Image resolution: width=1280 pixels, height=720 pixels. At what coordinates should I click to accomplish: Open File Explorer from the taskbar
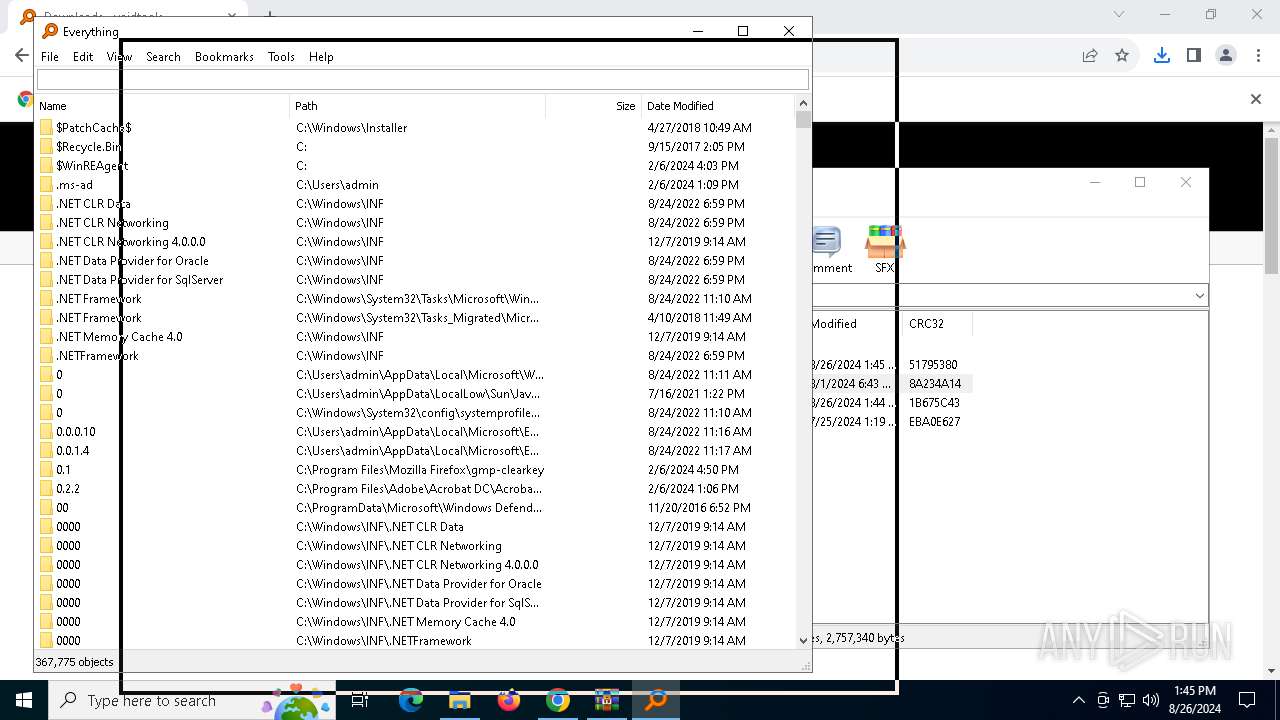459,701
